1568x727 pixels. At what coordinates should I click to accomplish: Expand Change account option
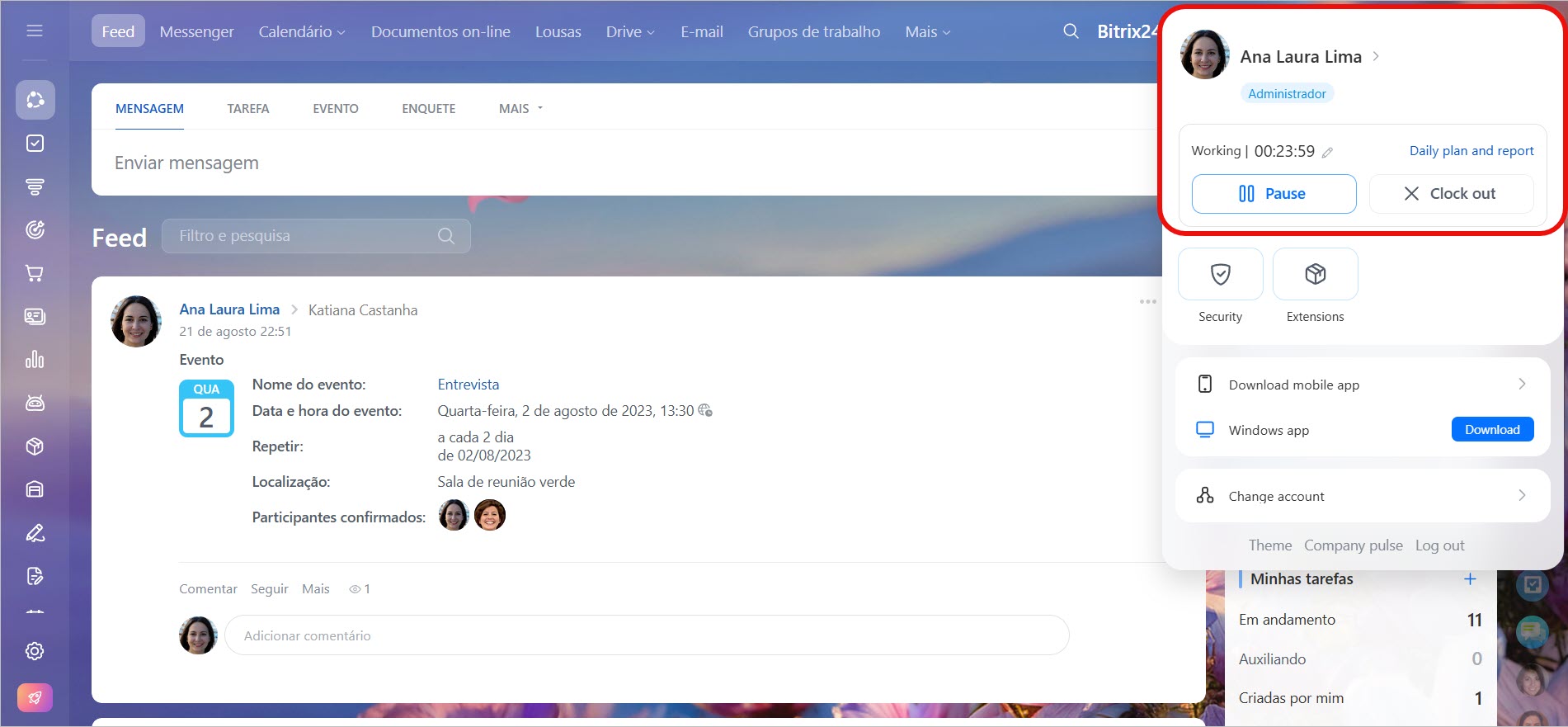[x=1362, y=496]
